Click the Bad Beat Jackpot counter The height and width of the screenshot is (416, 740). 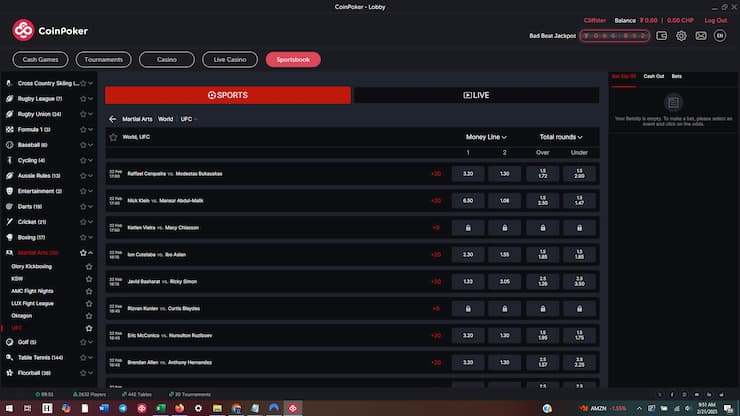tap(614, 36)
